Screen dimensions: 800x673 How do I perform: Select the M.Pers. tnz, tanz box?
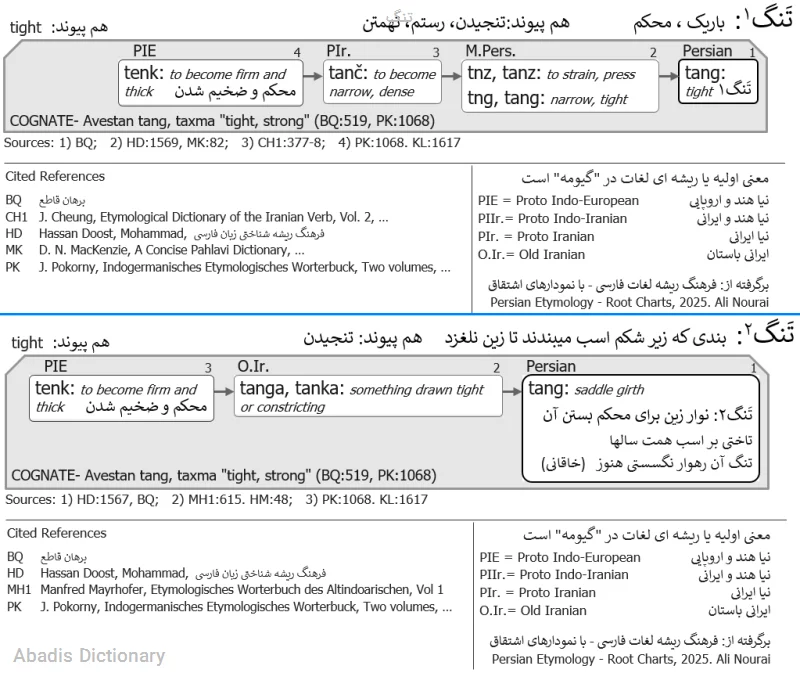[560, 86]
